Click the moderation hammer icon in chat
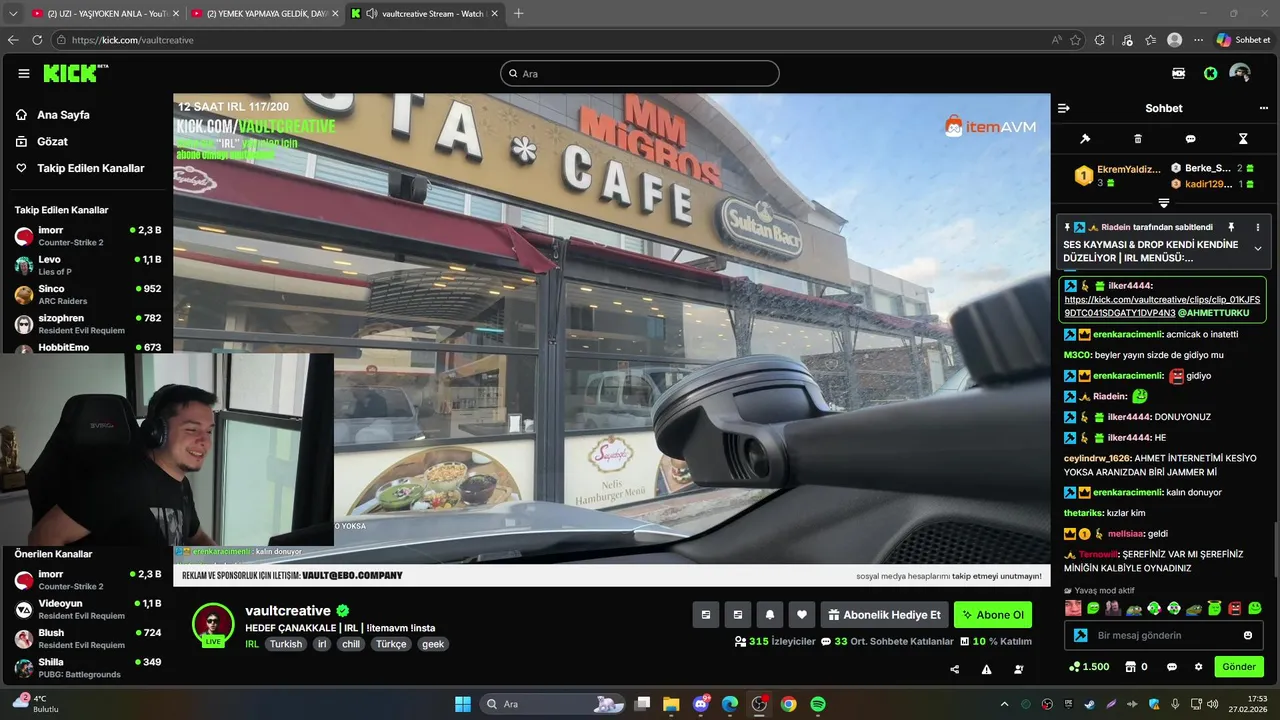This screenshot has height=720, width=1280. tap(1085, 139)
